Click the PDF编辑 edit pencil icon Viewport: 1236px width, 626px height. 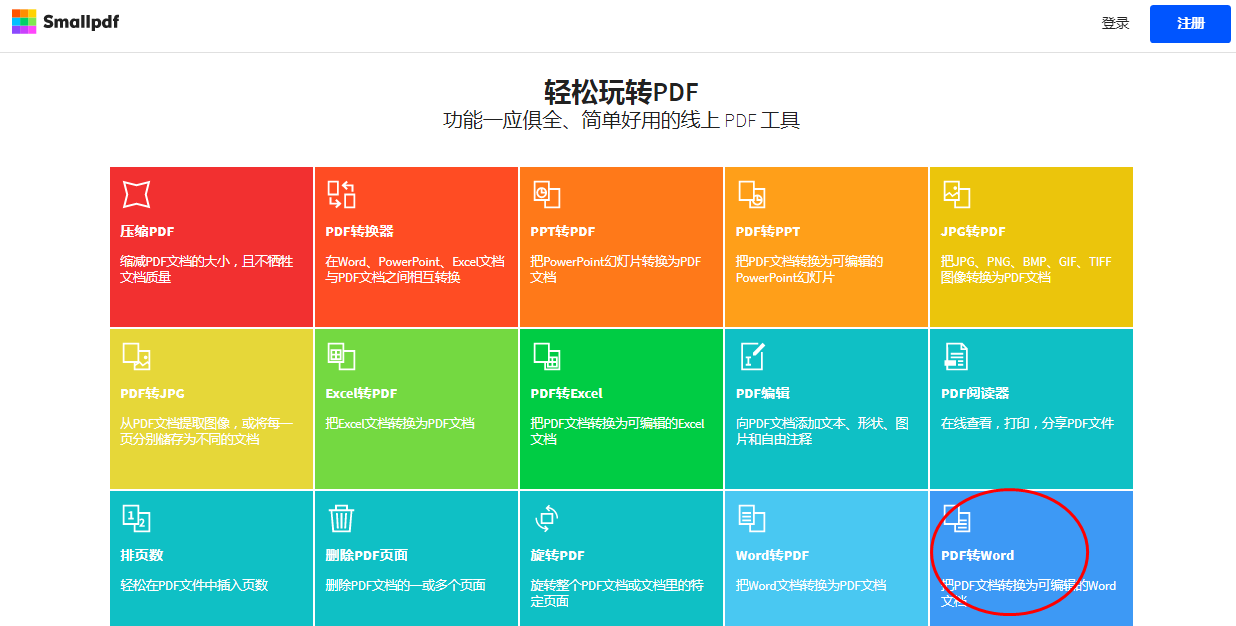click(x=751, y=356)
